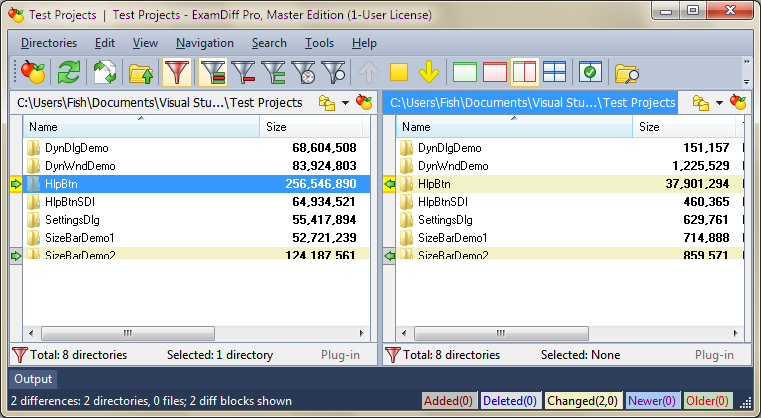Sort left pane by Name column
The width and height of the screenshot is (761, 418).
click(141, 127)
